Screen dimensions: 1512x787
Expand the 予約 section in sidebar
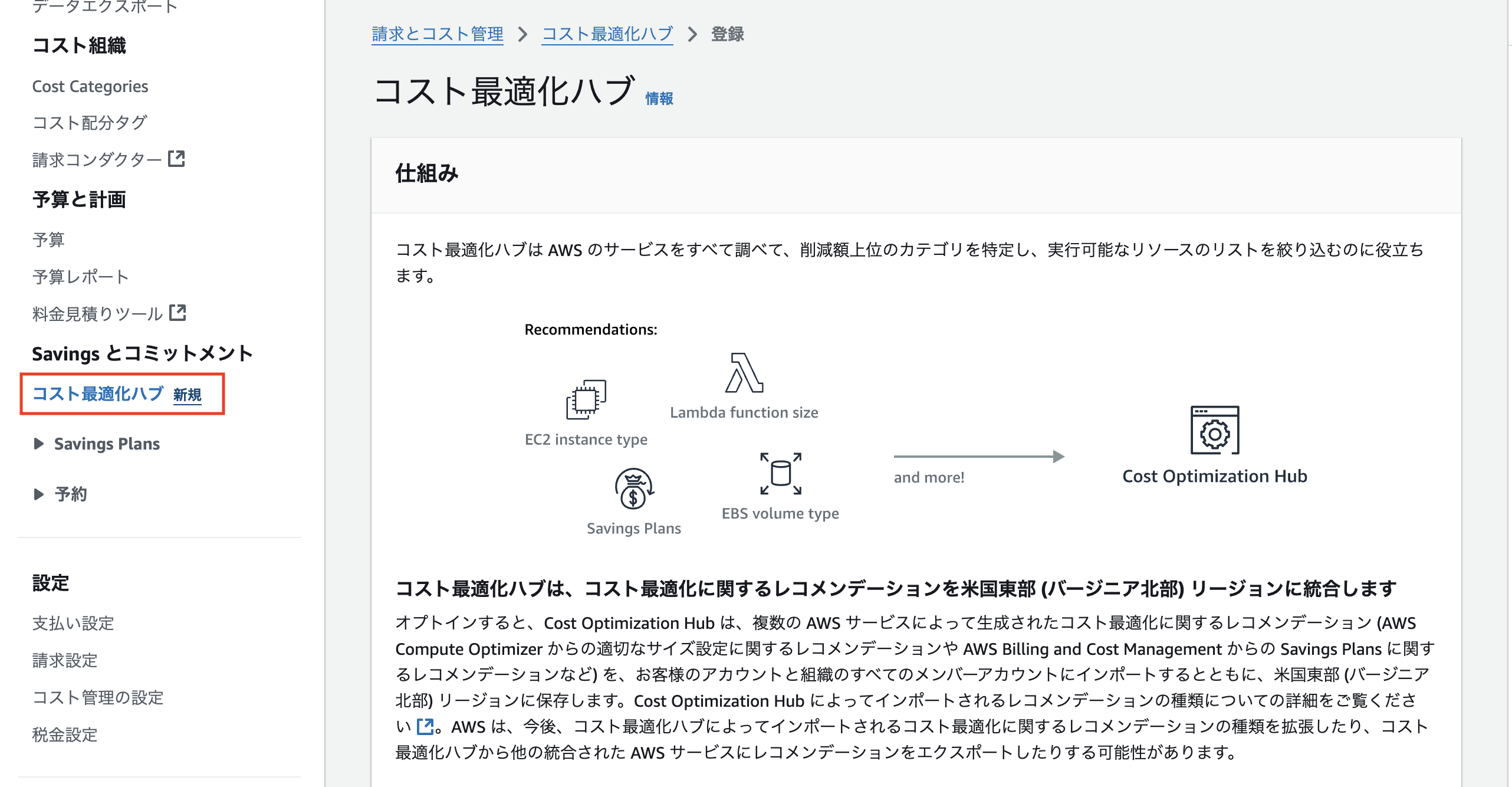pos(39,494)
